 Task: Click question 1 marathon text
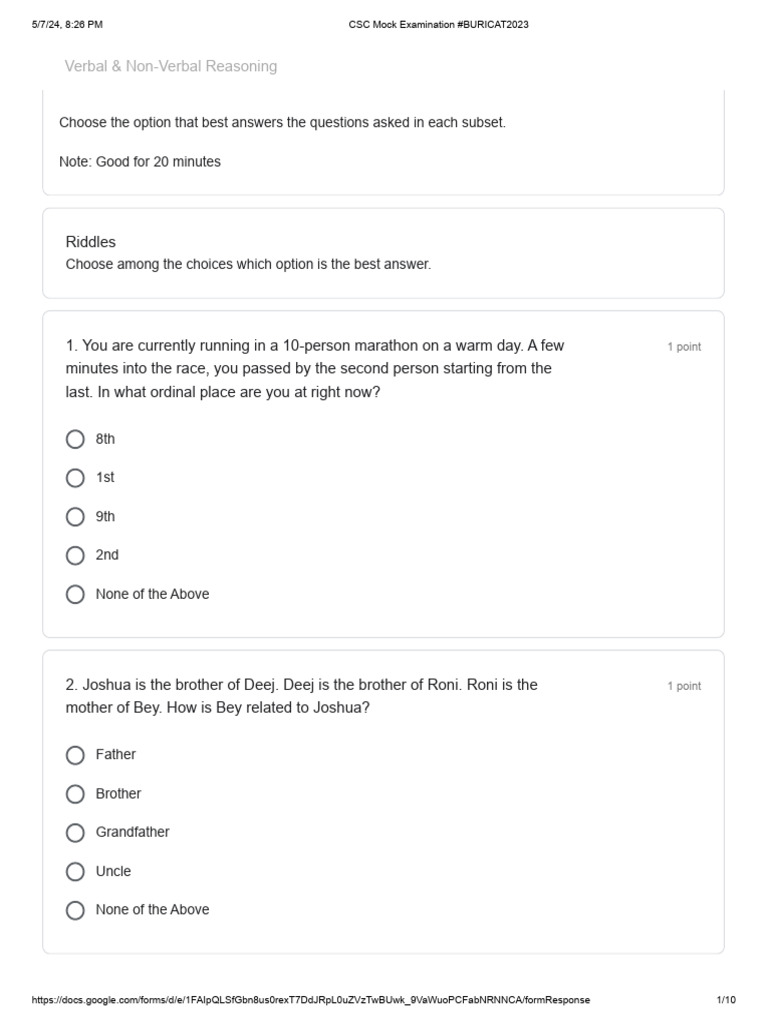pos(315,368)
